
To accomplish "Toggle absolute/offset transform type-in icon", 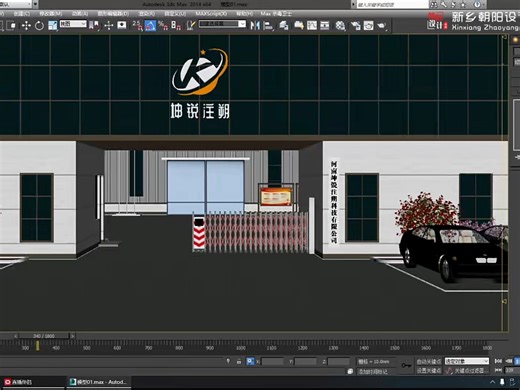I will [250, 361].
